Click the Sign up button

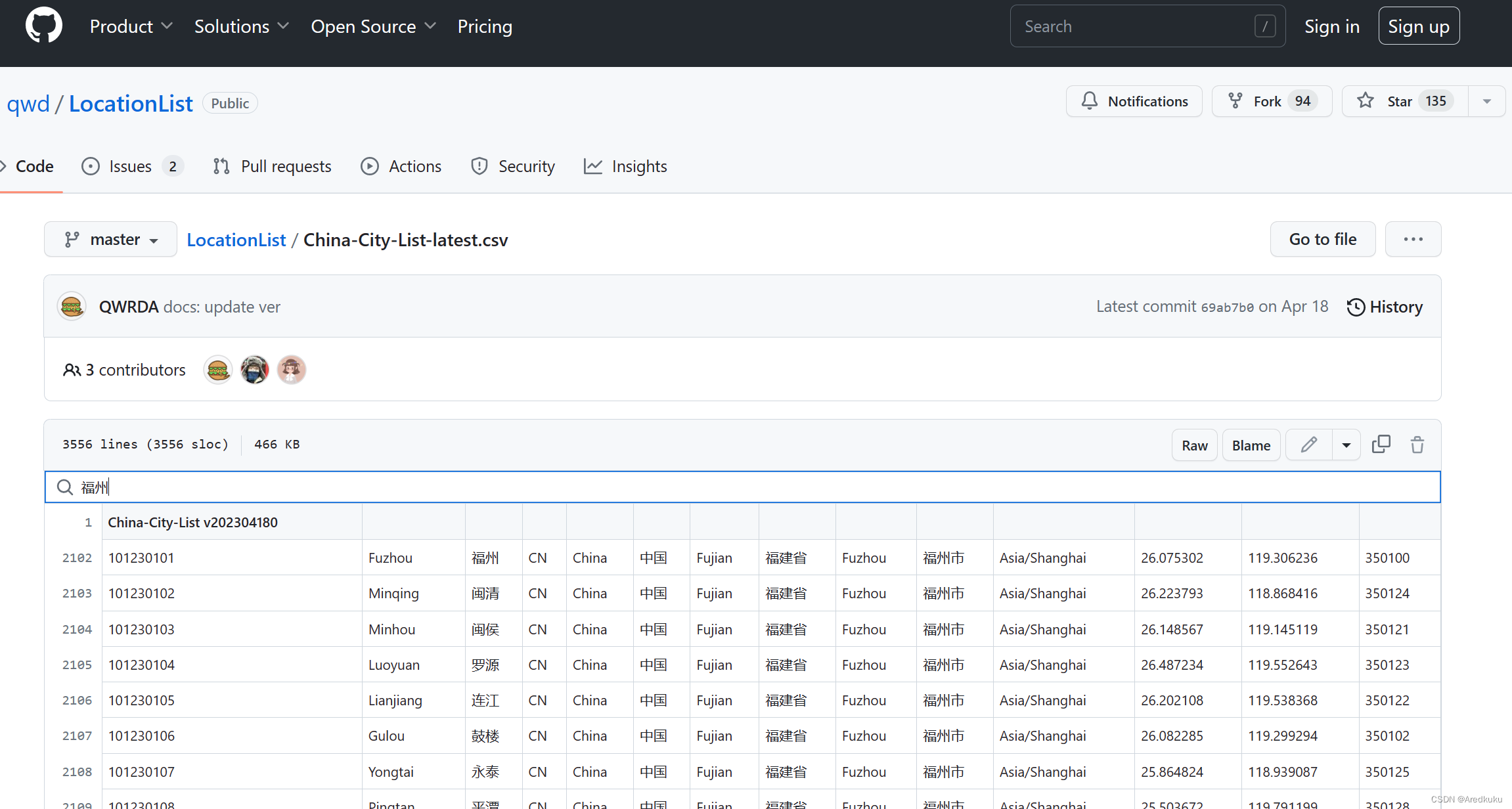(1419, 26)
